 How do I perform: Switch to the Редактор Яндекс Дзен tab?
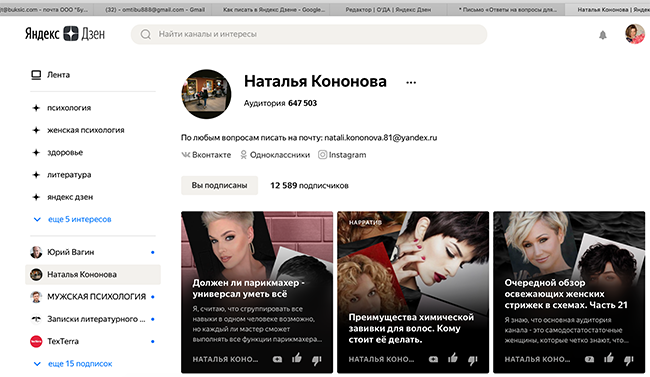coord(388,9)
